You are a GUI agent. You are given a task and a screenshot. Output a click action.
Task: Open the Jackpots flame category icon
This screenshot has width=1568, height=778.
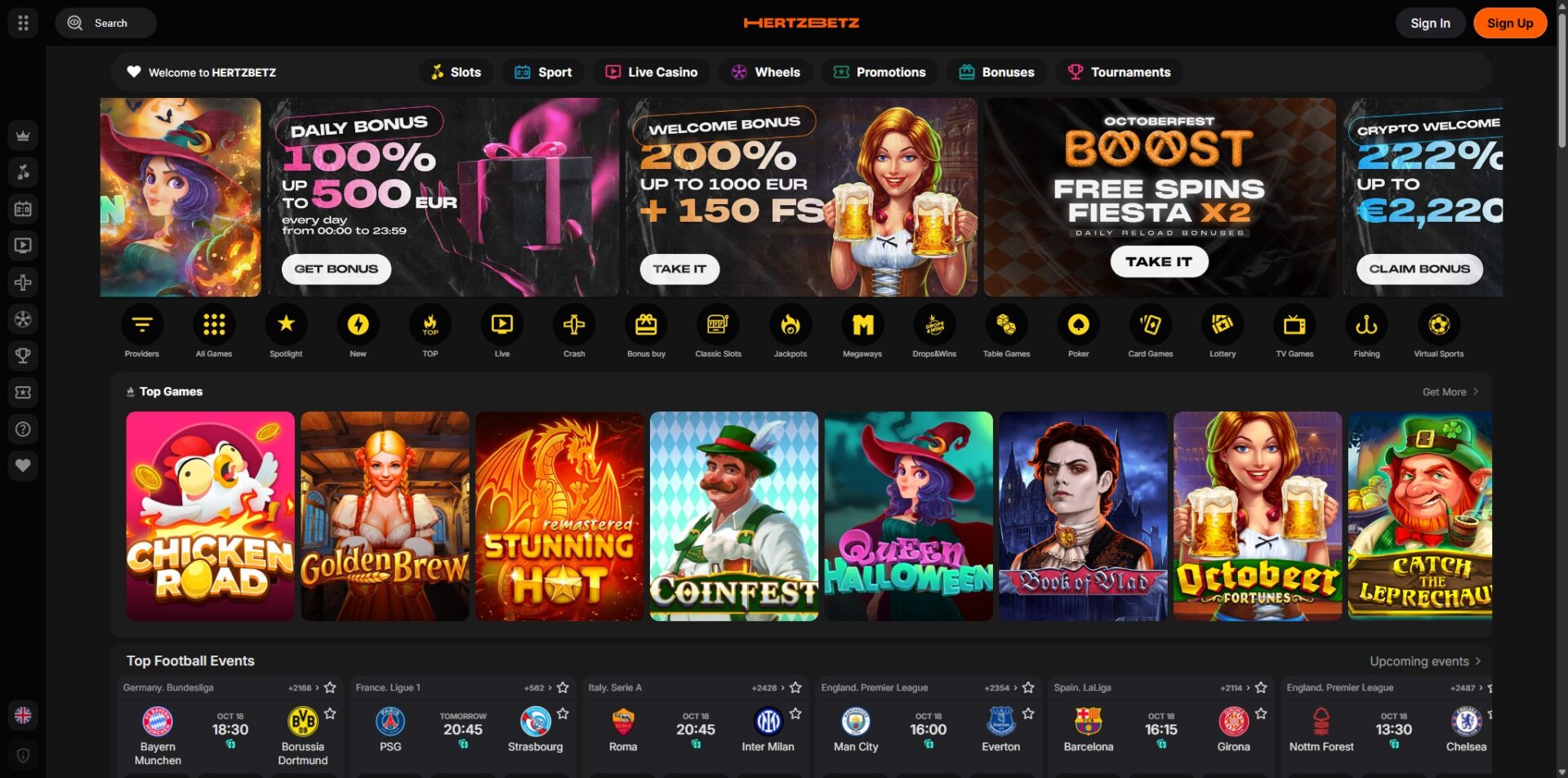[x=791, y=325]
